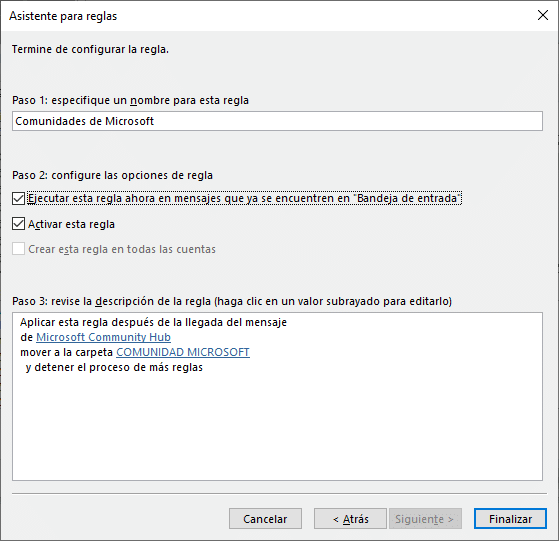Image resolution: width=559 pixels, height=541 pixels.
Task: Uncheck Ejecutar esta regla ahora en mensajes checkbox
Action: 19,199
